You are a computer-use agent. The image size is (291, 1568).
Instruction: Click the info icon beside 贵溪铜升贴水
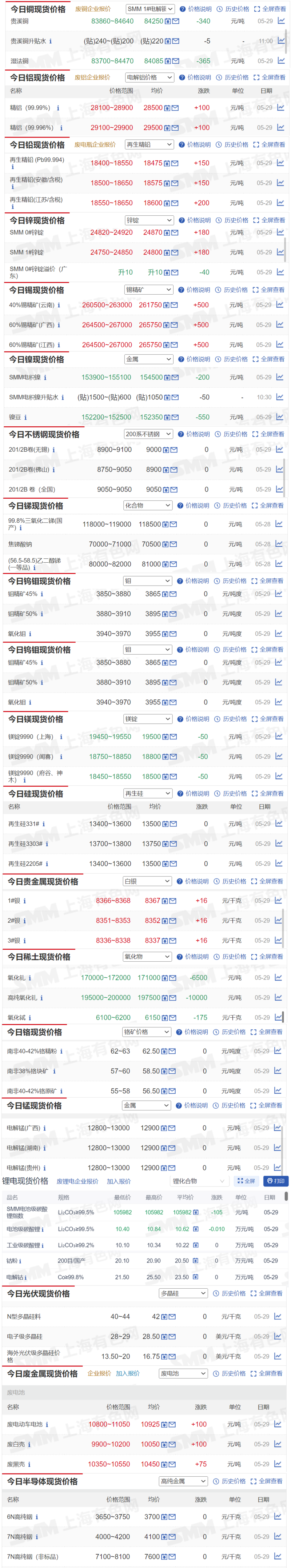50,41
